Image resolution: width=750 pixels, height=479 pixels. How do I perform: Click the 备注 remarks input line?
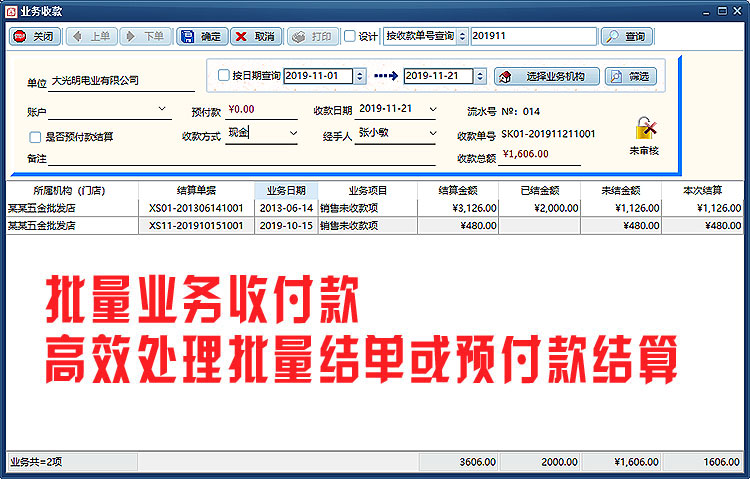click(x=242, y=158)
